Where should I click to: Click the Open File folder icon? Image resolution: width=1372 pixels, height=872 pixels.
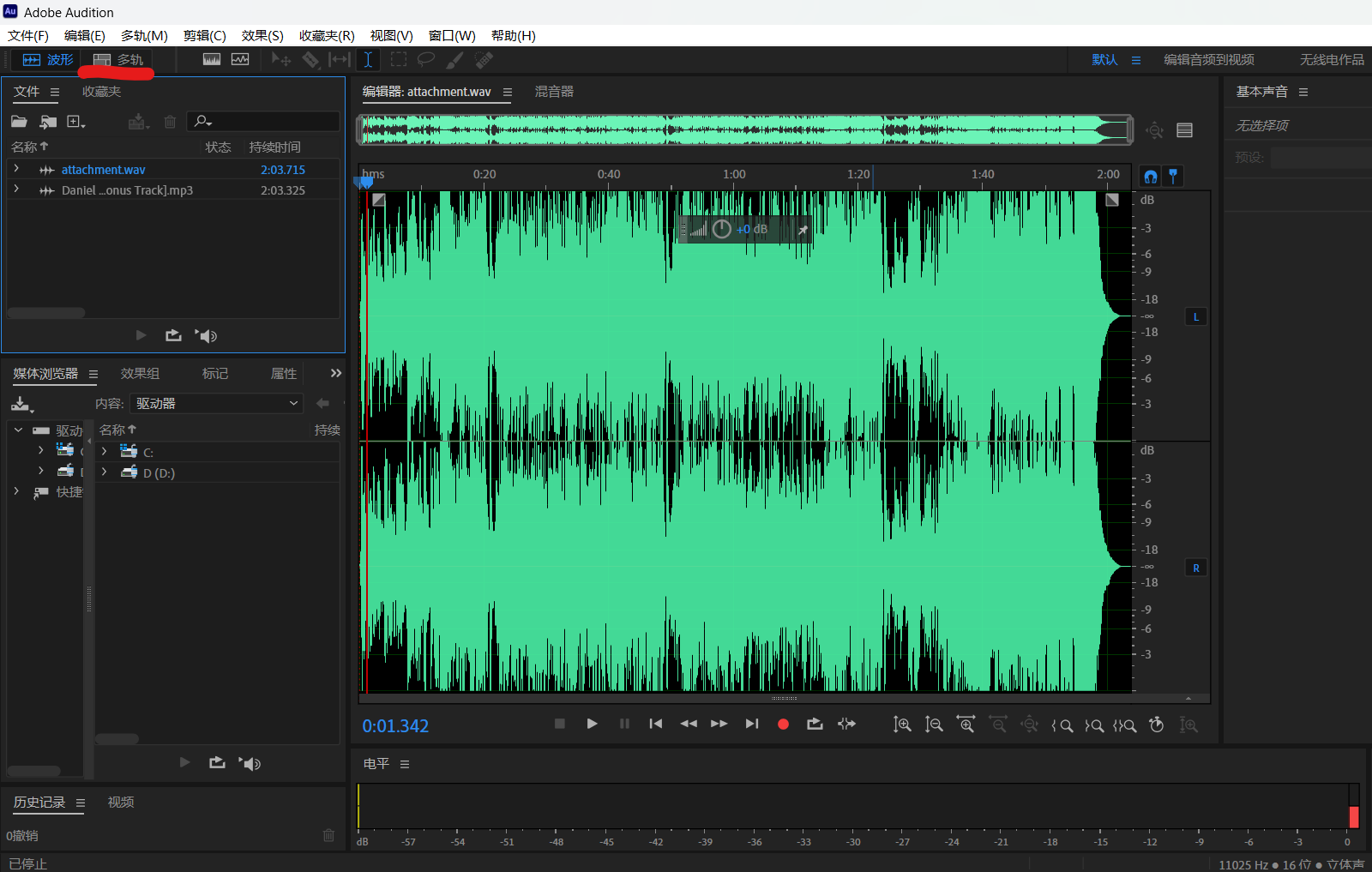pos(19,122)
